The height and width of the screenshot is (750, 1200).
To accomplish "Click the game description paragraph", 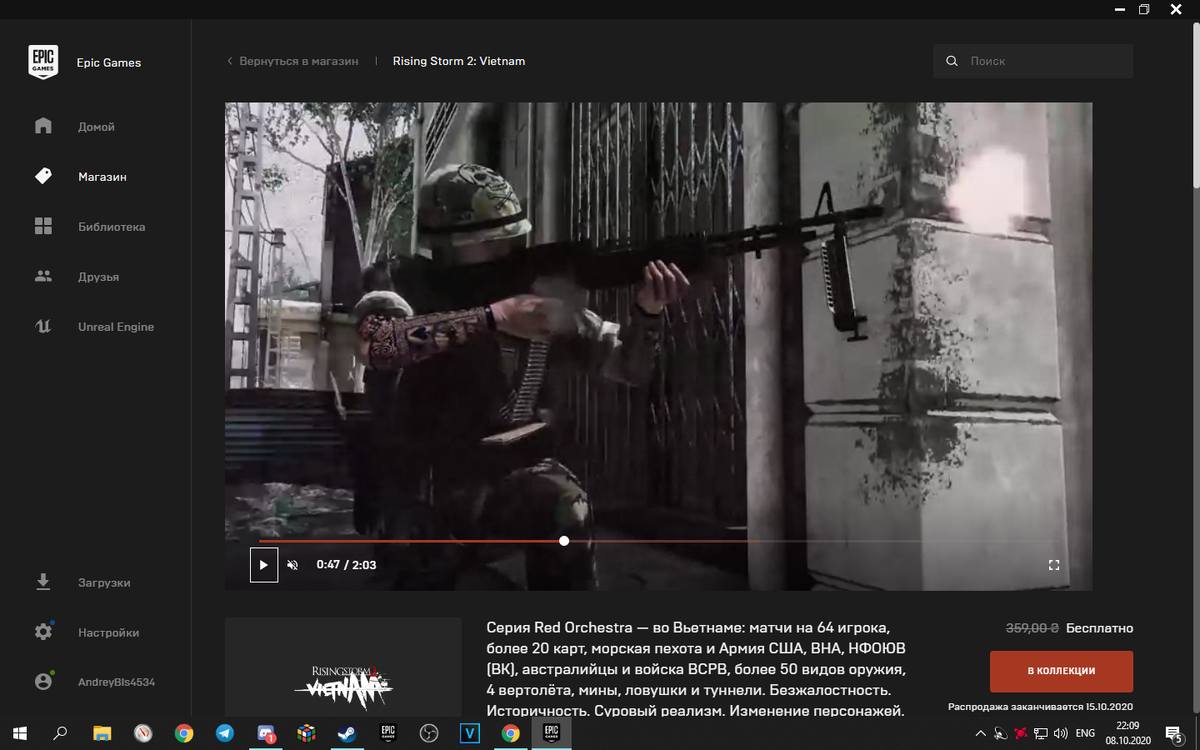I will tap(697, 669).
